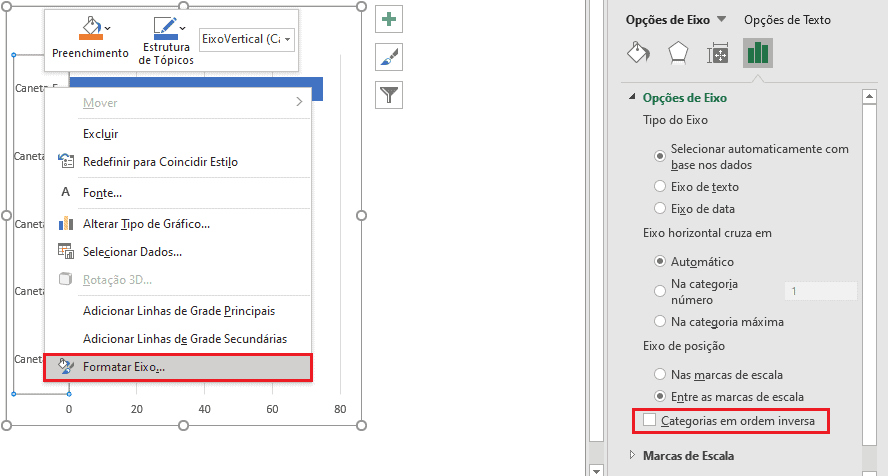888x476 pixels.
Task: Click the chart's right-middle resize handle
Action: coord(361,215)
